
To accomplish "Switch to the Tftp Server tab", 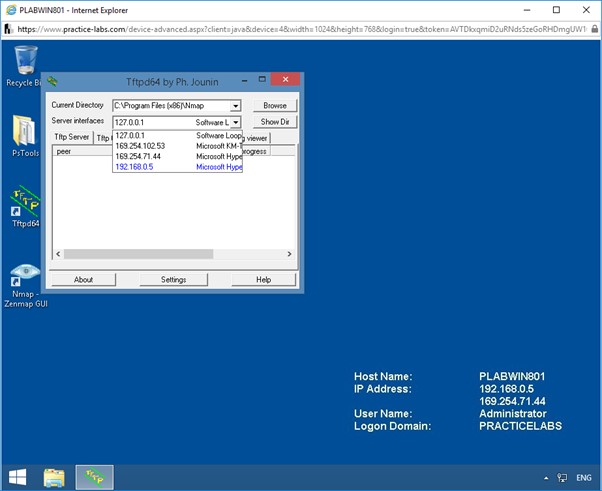I will [71, 137].
